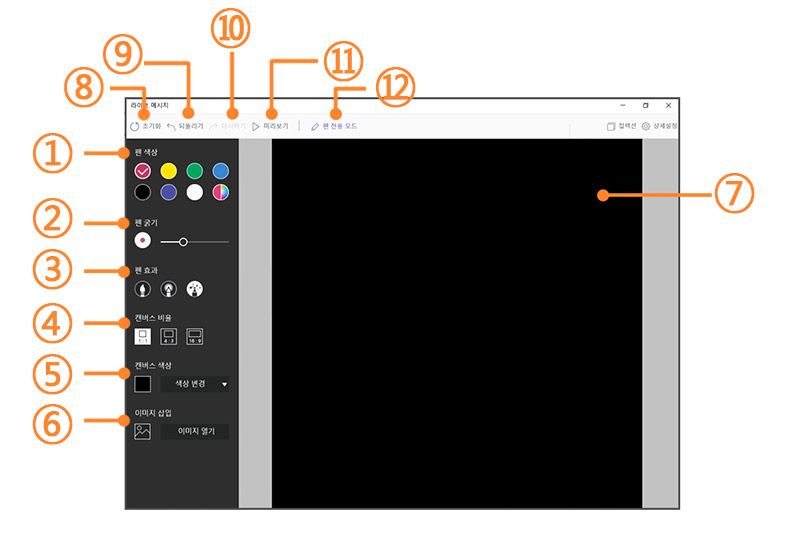This screenshot has width=800, height=540.
Task: Click the 이미지 열기 button
Action: 195,432
